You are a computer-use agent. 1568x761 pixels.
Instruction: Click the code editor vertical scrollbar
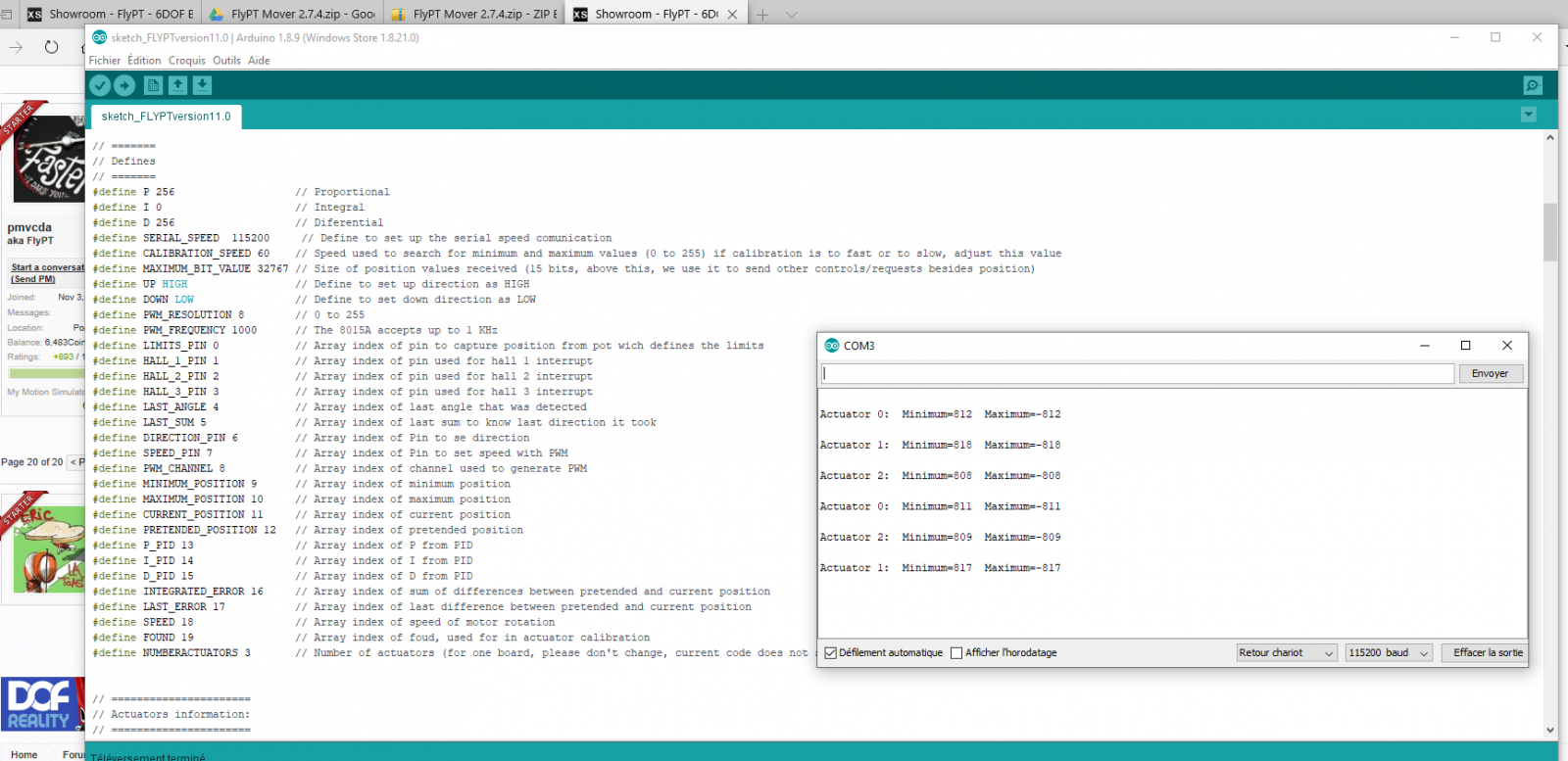[1549, 232]
